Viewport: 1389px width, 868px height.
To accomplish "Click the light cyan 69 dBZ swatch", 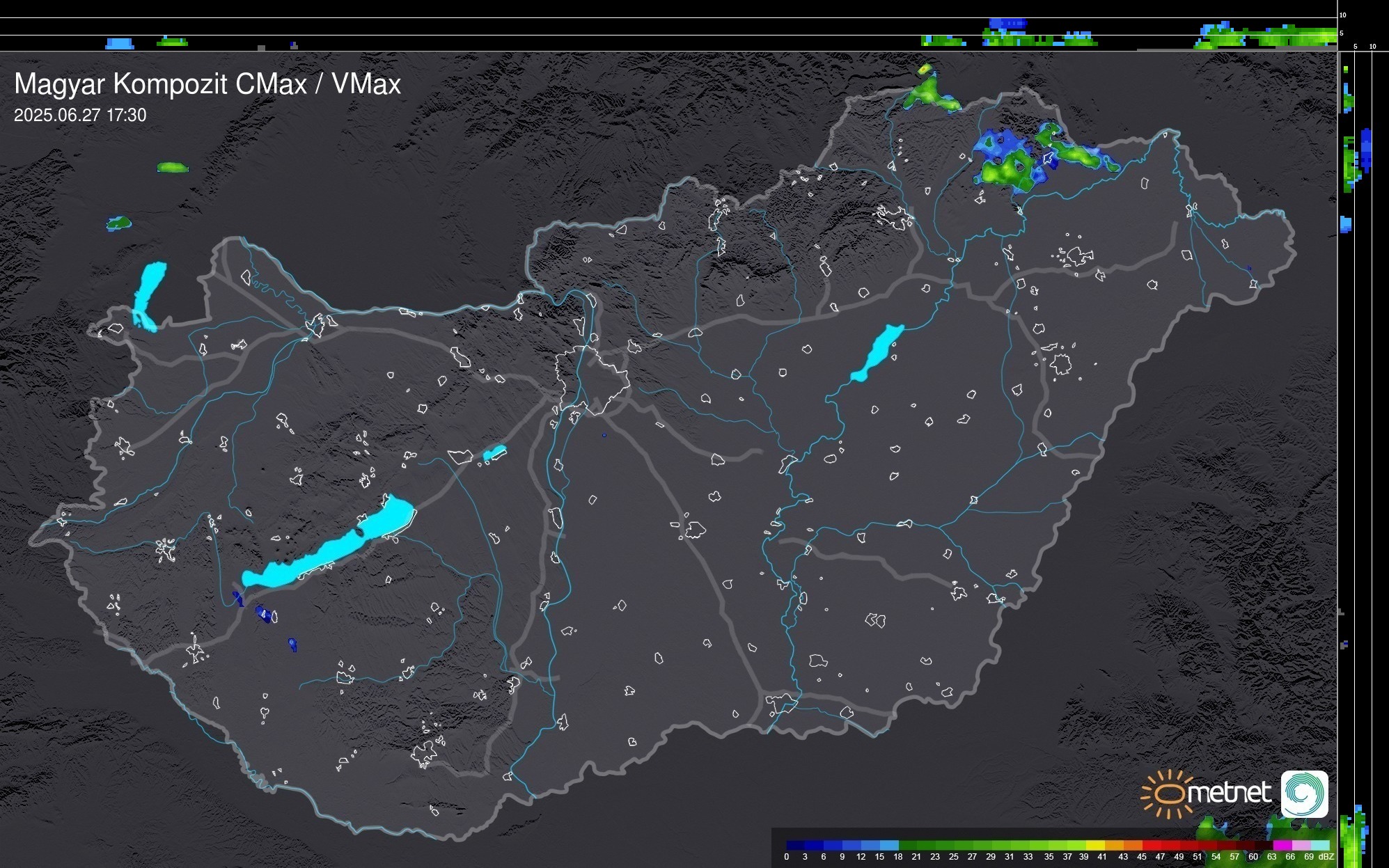I will coord(1320,845).
